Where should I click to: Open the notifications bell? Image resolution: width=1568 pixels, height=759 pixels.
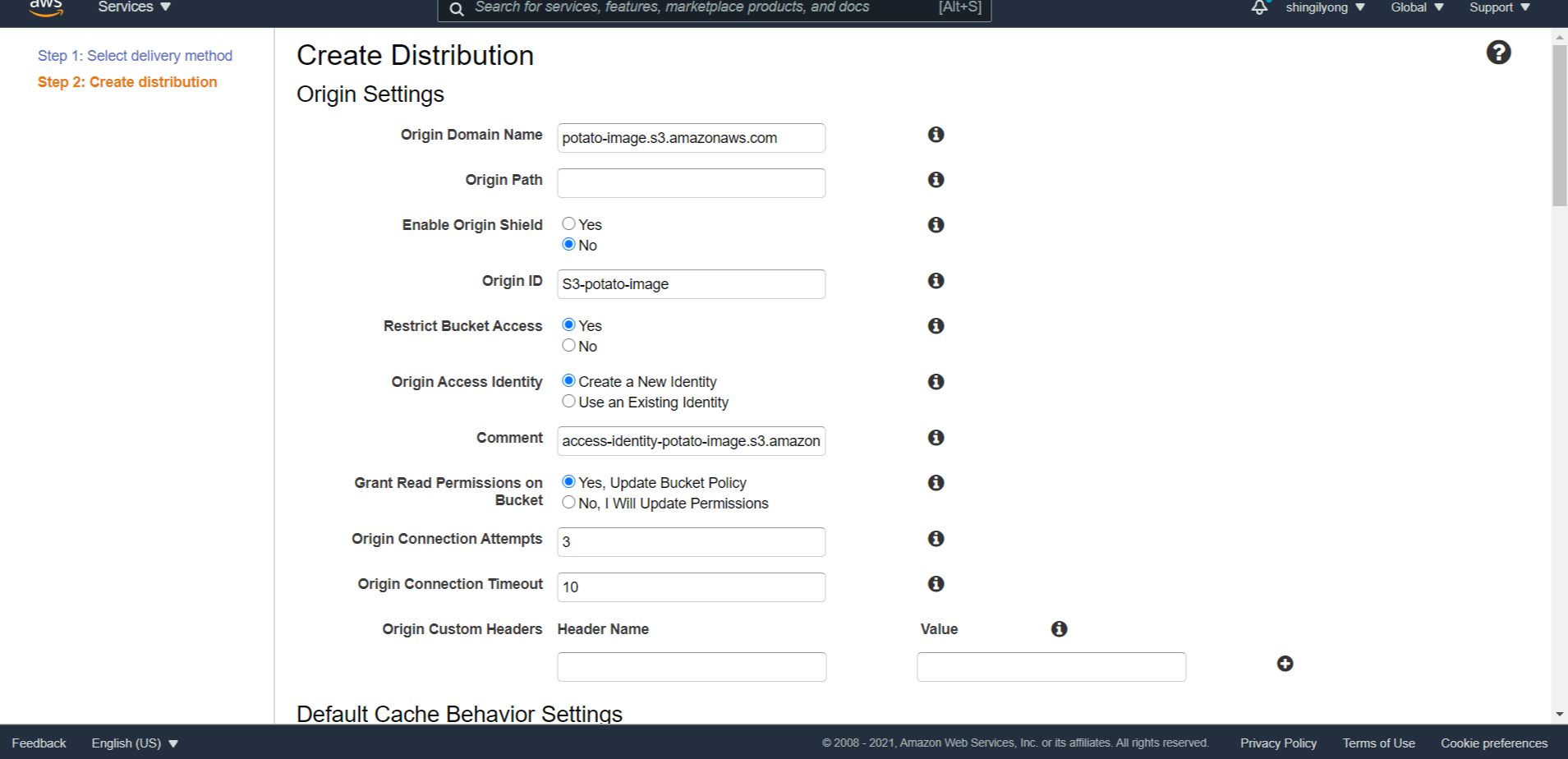(1259, 7)
